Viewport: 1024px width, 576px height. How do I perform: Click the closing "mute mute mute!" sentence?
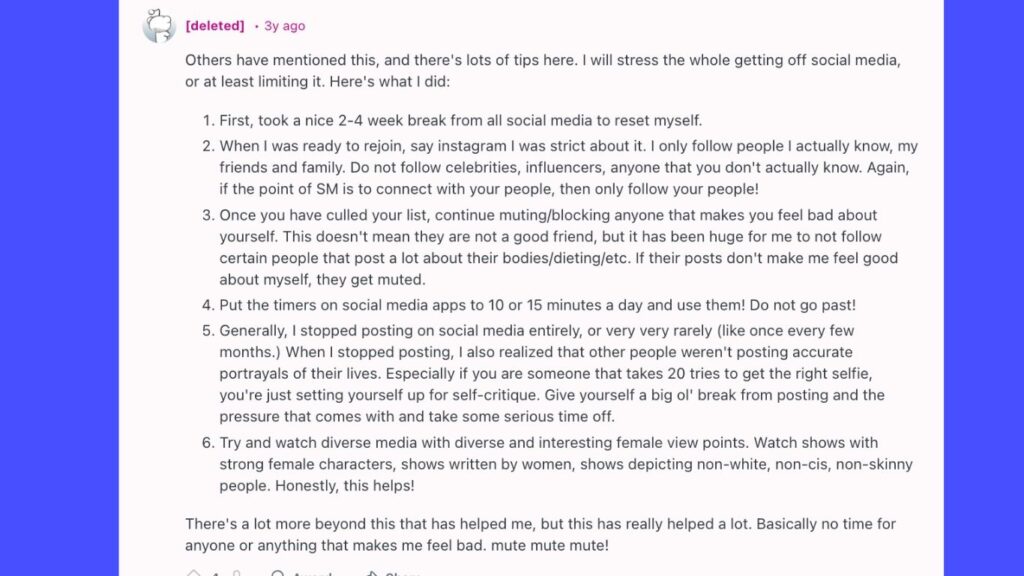[565, 545]
